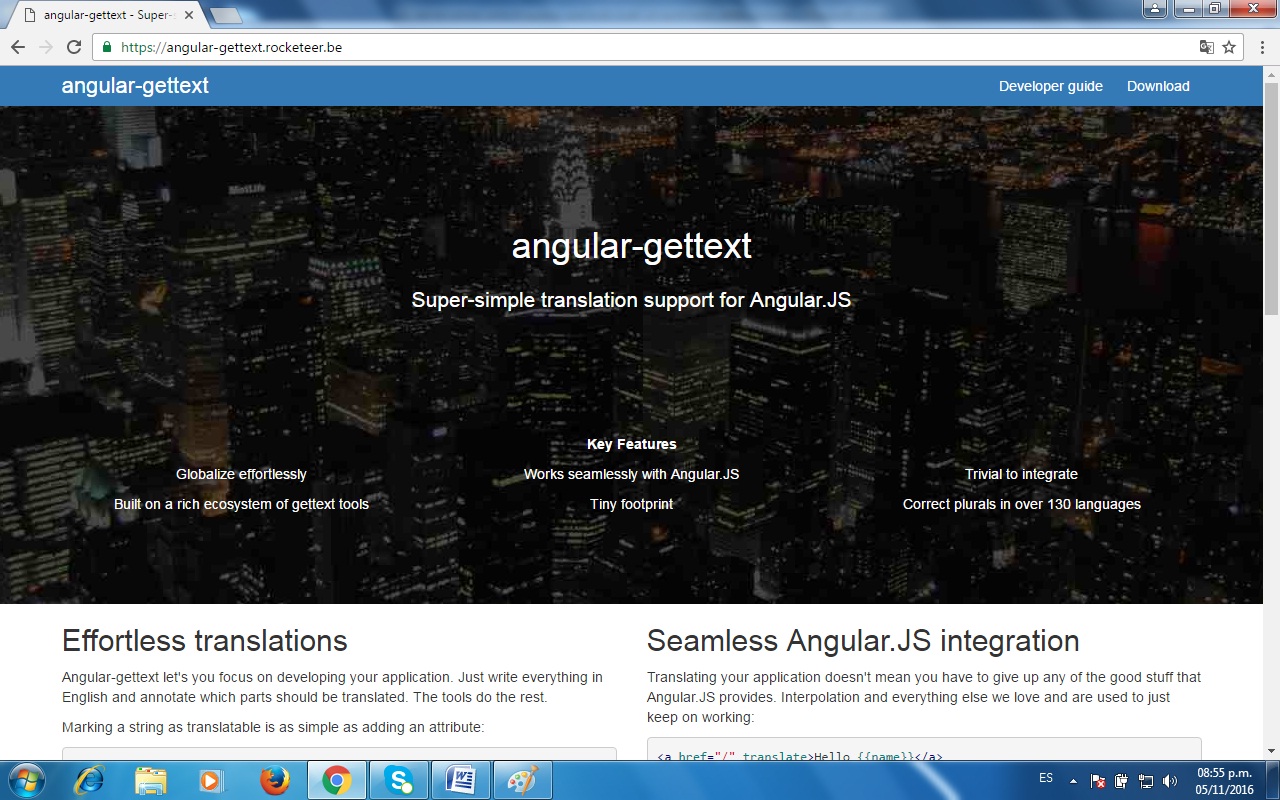
Task: Expand the hidden tray icons arrow
Action: tap(1073, 779)
